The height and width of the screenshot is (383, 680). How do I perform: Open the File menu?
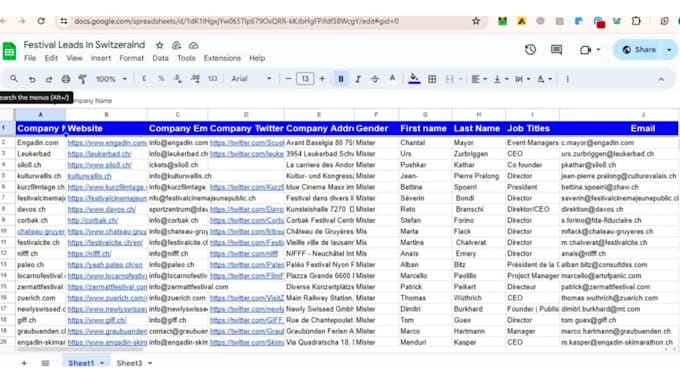click(30, 58)
